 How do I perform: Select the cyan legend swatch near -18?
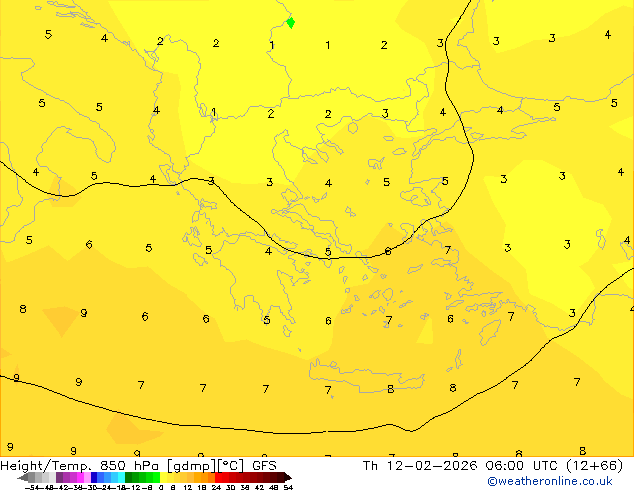pos(121,477)
